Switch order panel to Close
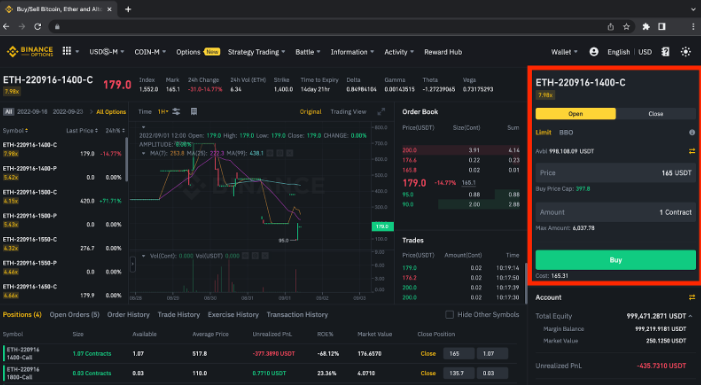Image resolution: width=701 pixels, height=385 pixels. [x=656, y=114]
